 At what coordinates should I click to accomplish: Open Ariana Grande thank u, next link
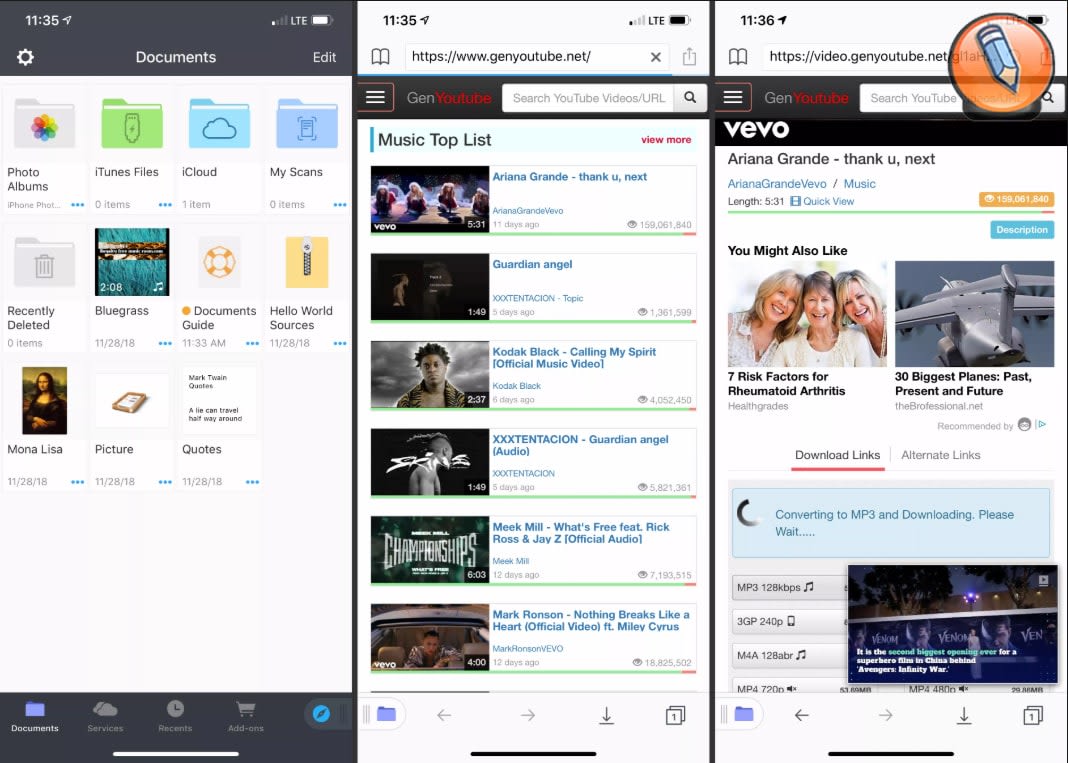569,177
